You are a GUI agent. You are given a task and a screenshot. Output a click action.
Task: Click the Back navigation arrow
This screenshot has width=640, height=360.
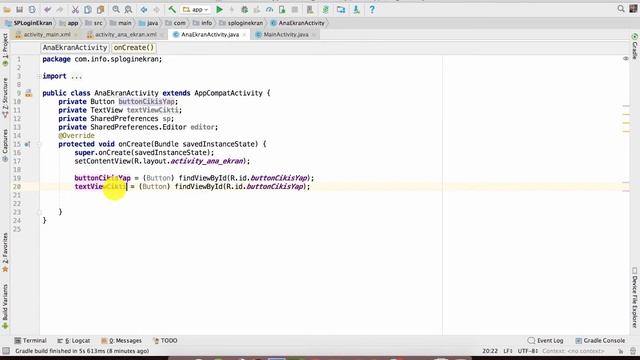144,9
